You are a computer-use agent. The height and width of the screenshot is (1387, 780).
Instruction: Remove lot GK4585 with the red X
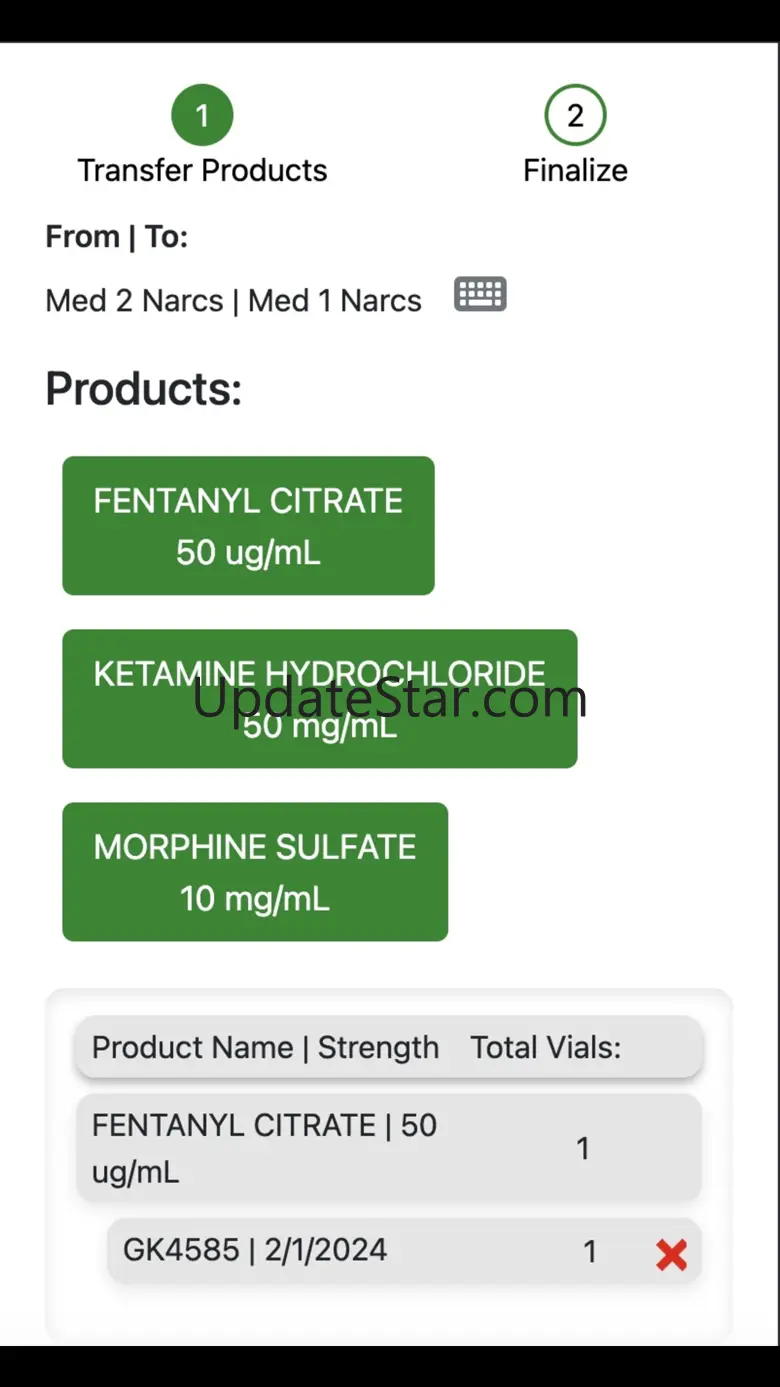[671, 1254]
